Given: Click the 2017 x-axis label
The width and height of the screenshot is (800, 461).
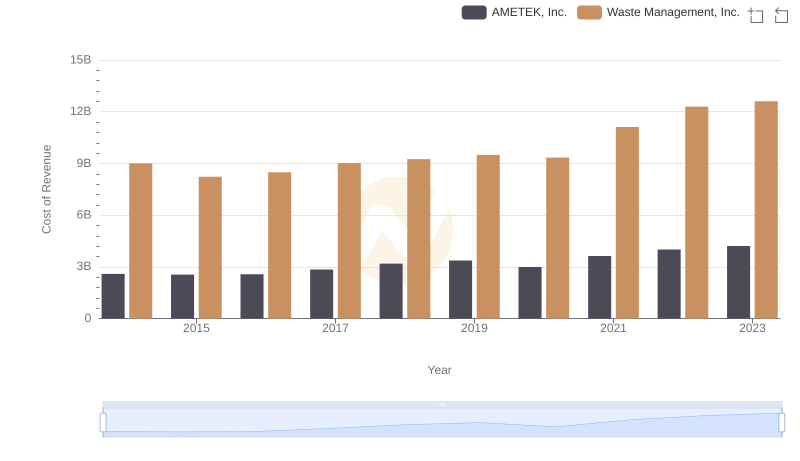Looking at the screenshot, I should coord(335,328).
